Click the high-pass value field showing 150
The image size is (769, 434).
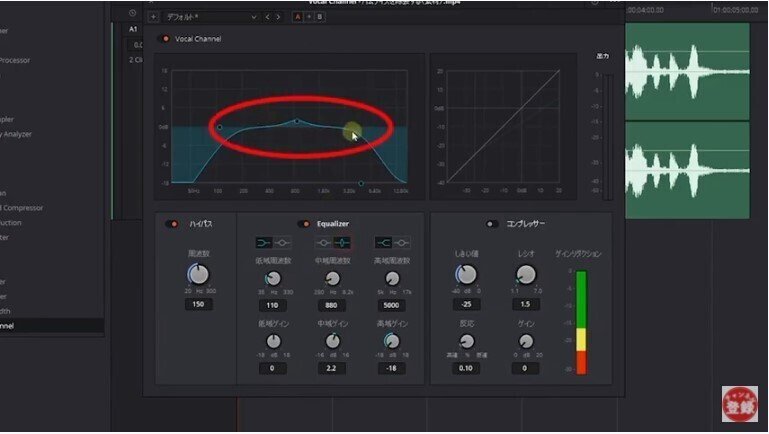point(198,305)
